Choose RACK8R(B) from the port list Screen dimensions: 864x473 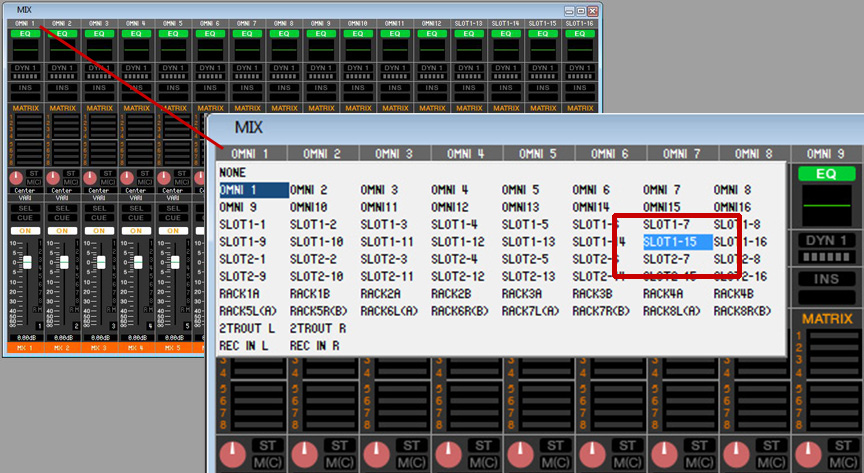click(x=742, y=311)
